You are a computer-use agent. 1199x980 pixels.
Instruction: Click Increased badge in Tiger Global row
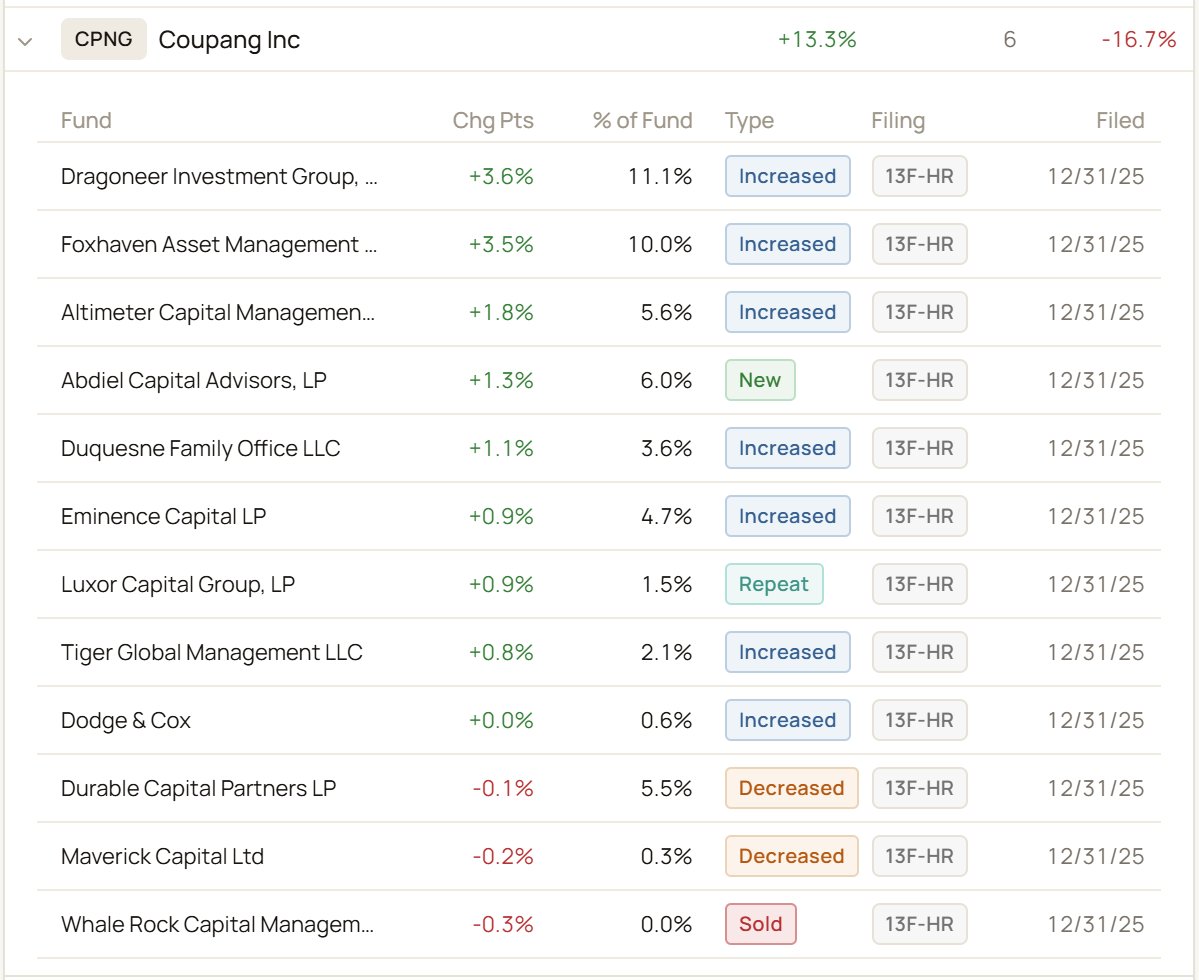788,652
